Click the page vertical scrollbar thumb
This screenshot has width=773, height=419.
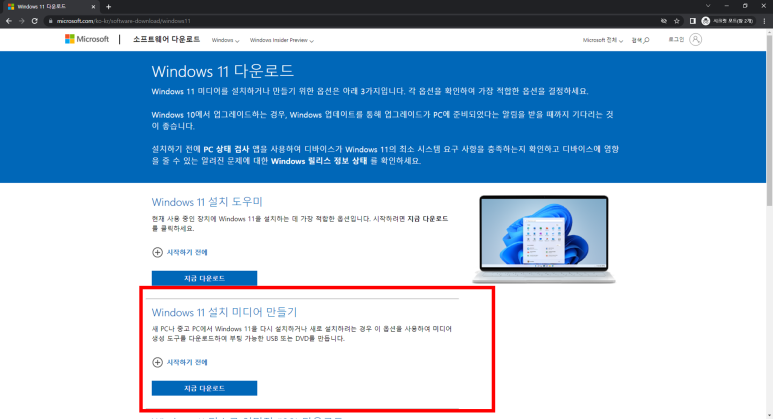[x=769, y=121]
